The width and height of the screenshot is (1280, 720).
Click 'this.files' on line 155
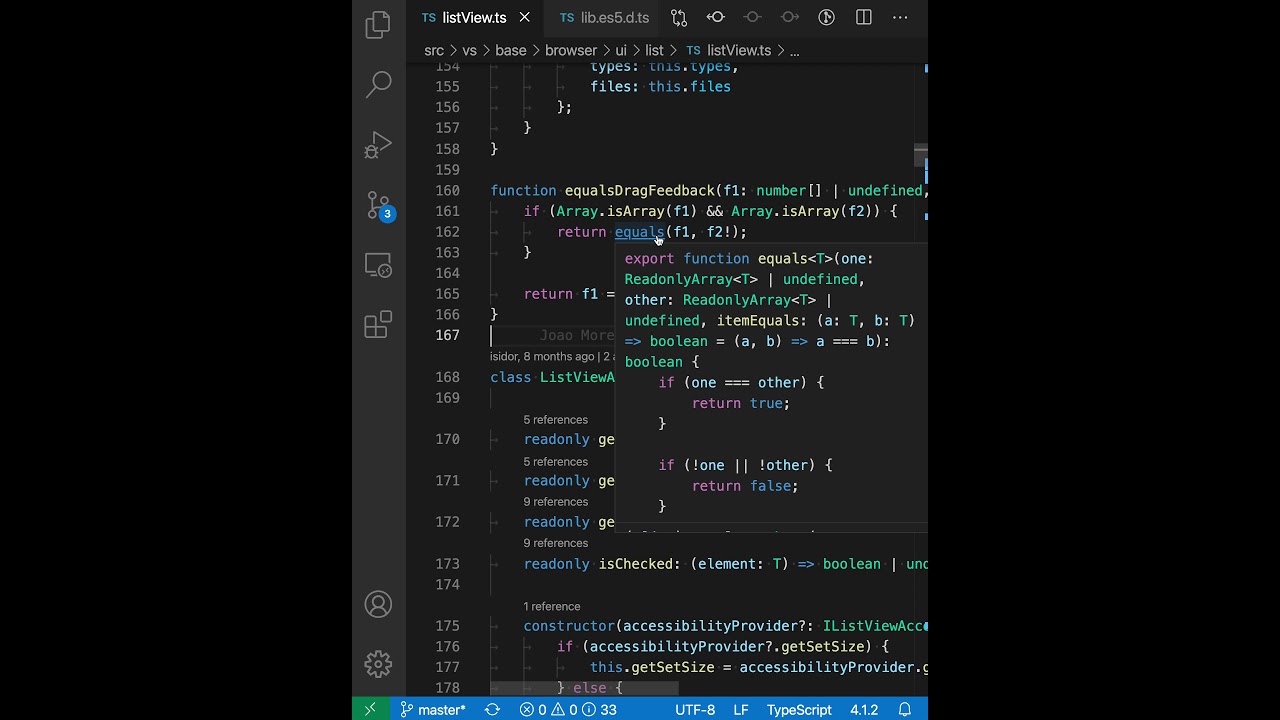[x=689, y=87]
